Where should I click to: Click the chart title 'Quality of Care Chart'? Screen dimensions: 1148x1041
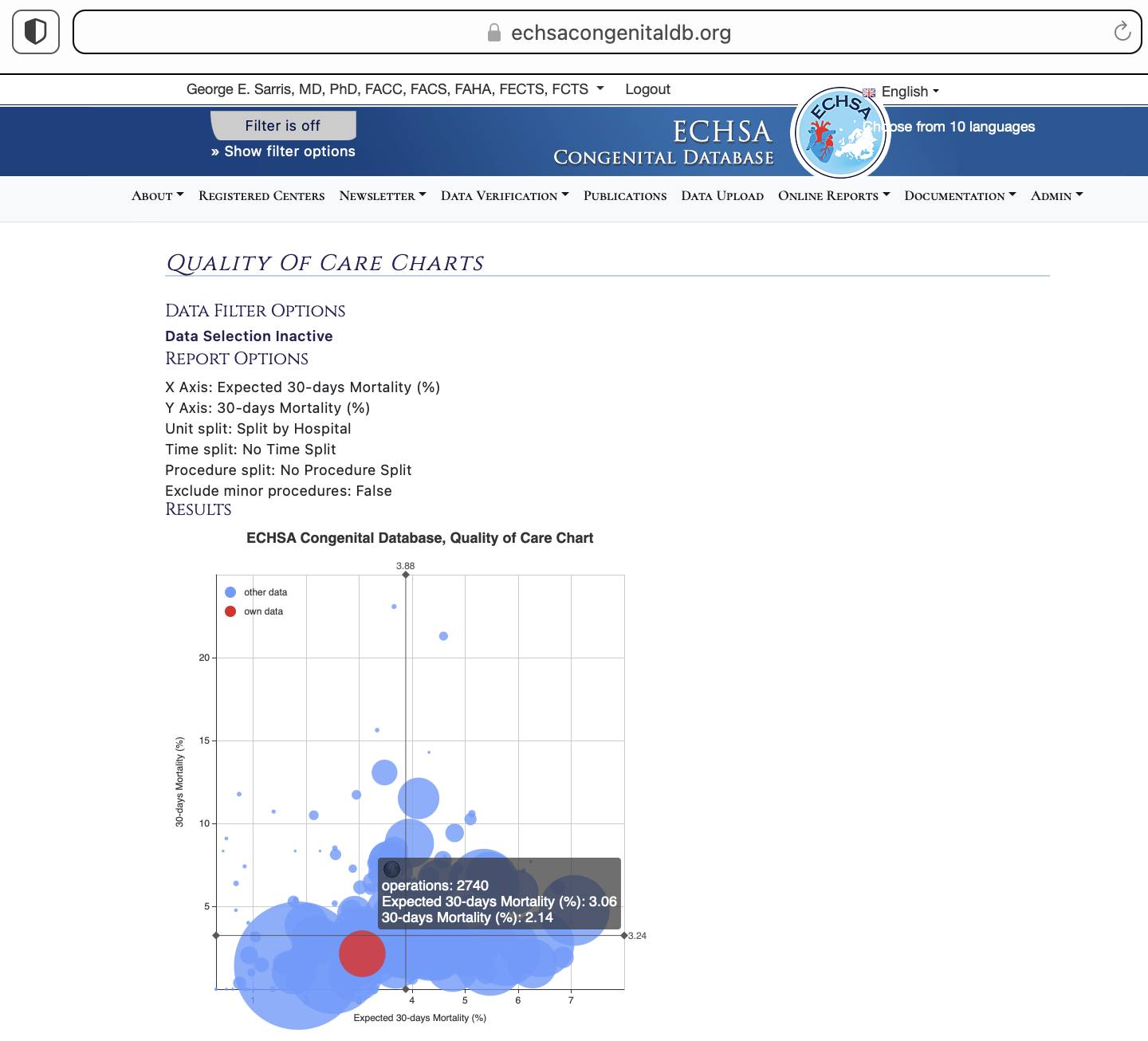point(419,538)
